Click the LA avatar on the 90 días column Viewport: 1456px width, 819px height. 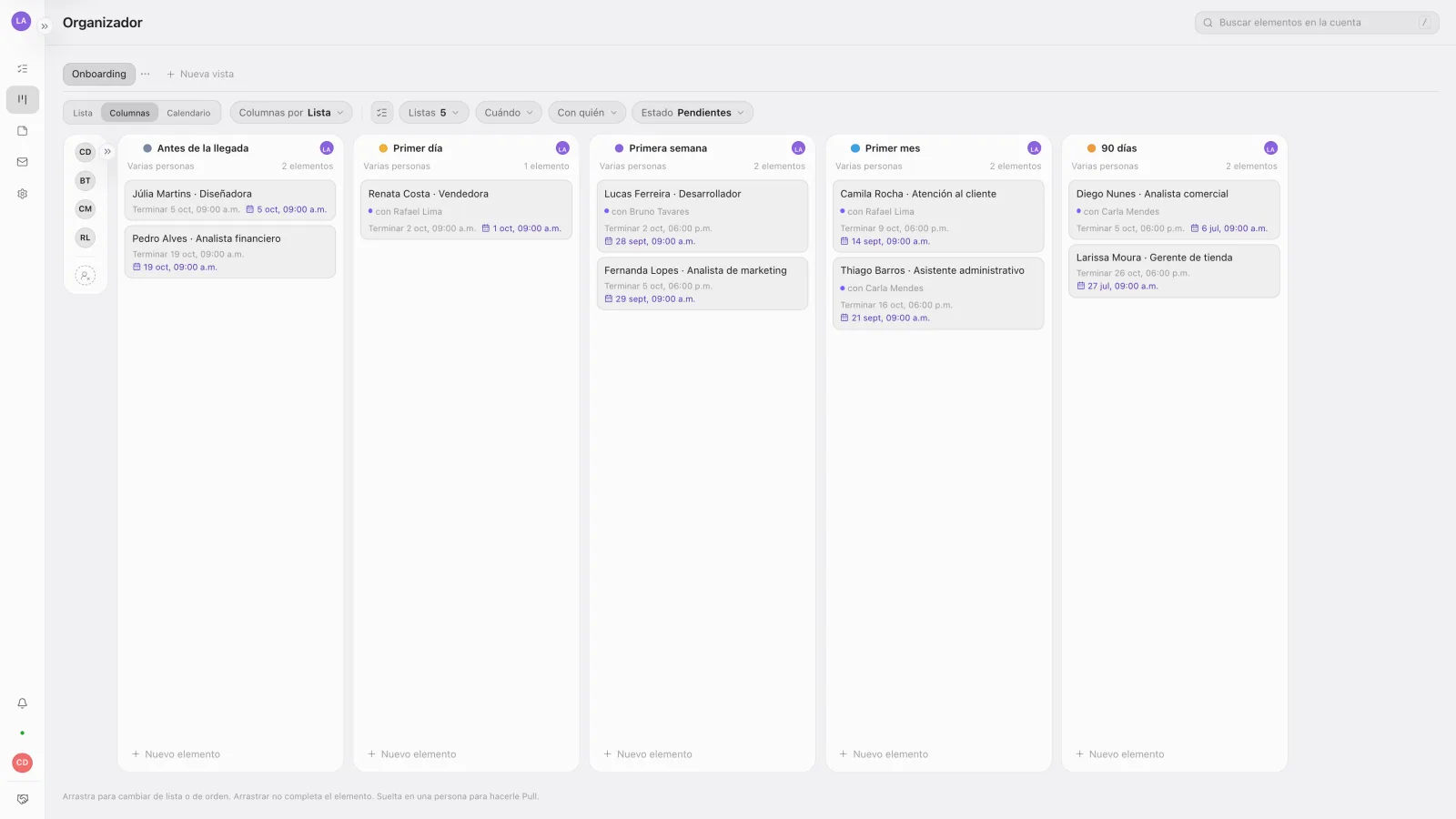(1270, 148)
